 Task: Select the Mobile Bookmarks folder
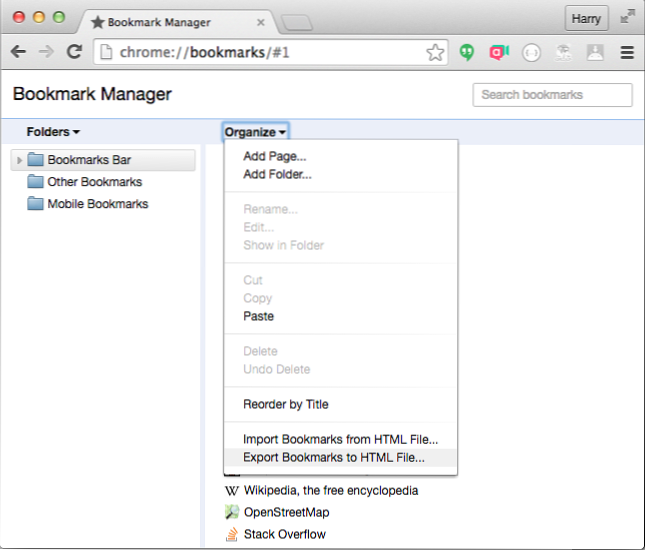tap(97, 204)
